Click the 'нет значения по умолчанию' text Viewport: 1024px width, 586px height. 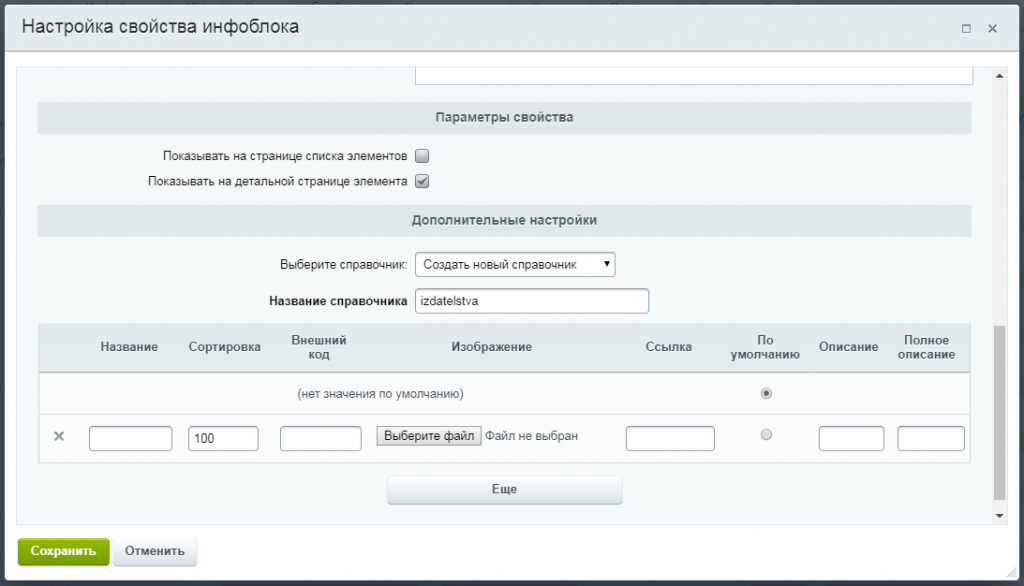[380, 394]
